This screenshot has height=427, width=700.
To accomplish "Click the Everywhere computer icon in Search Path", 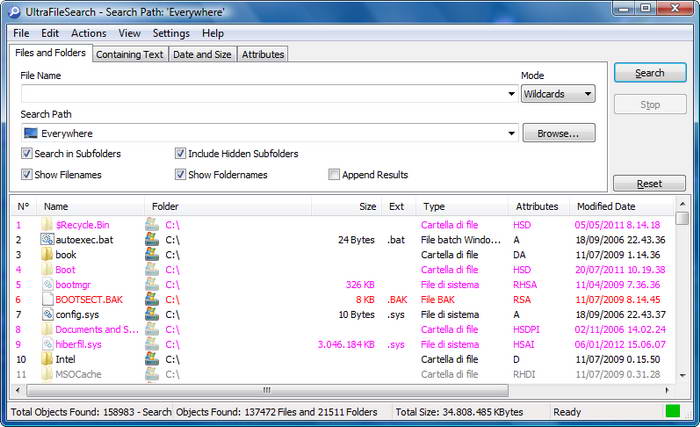I will (30, 133).
